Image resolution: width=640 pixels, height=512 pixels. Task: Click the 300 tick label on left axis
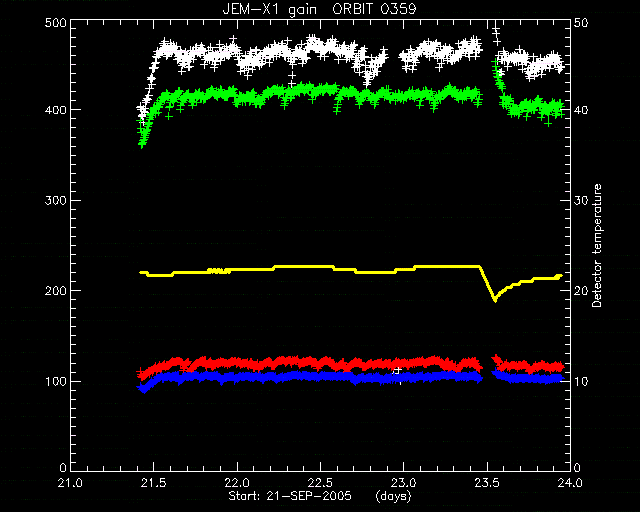pos(55,200)
